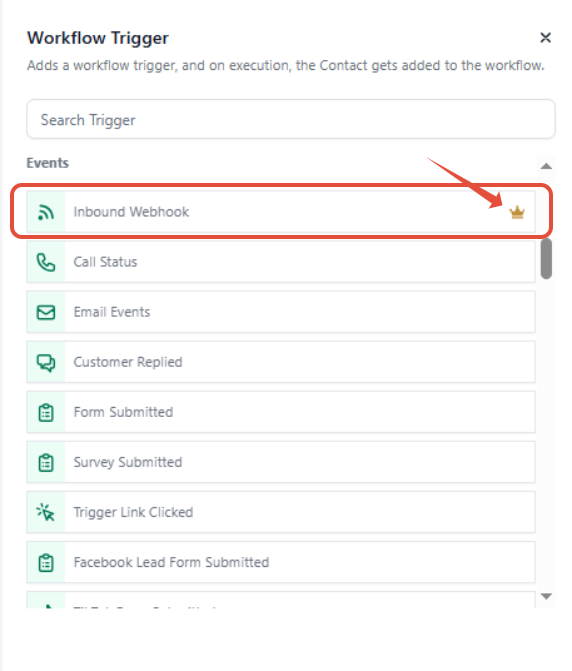Click the Inbound Webhook feed icon
The height and width of the screenshot is (671, 572).
46,212
